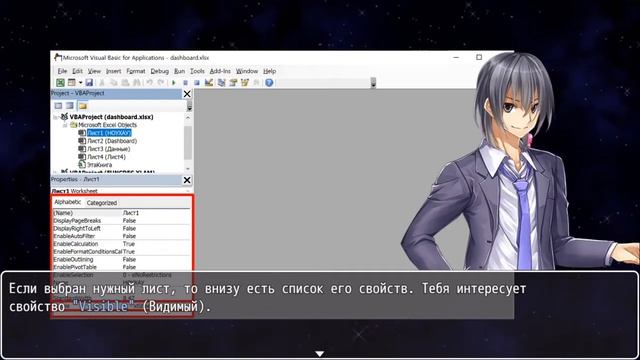Viewport: 640px width, 360px height.
Task: Click the Object Browser toolbar icon
Action: click(x=245, y=83)
